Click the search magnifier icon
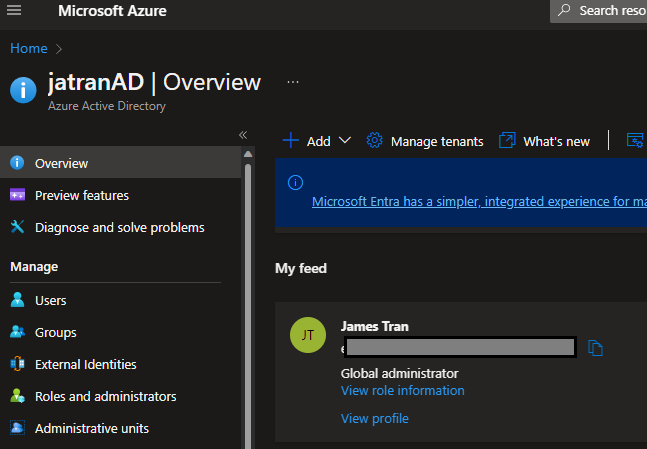 (564, 9)
